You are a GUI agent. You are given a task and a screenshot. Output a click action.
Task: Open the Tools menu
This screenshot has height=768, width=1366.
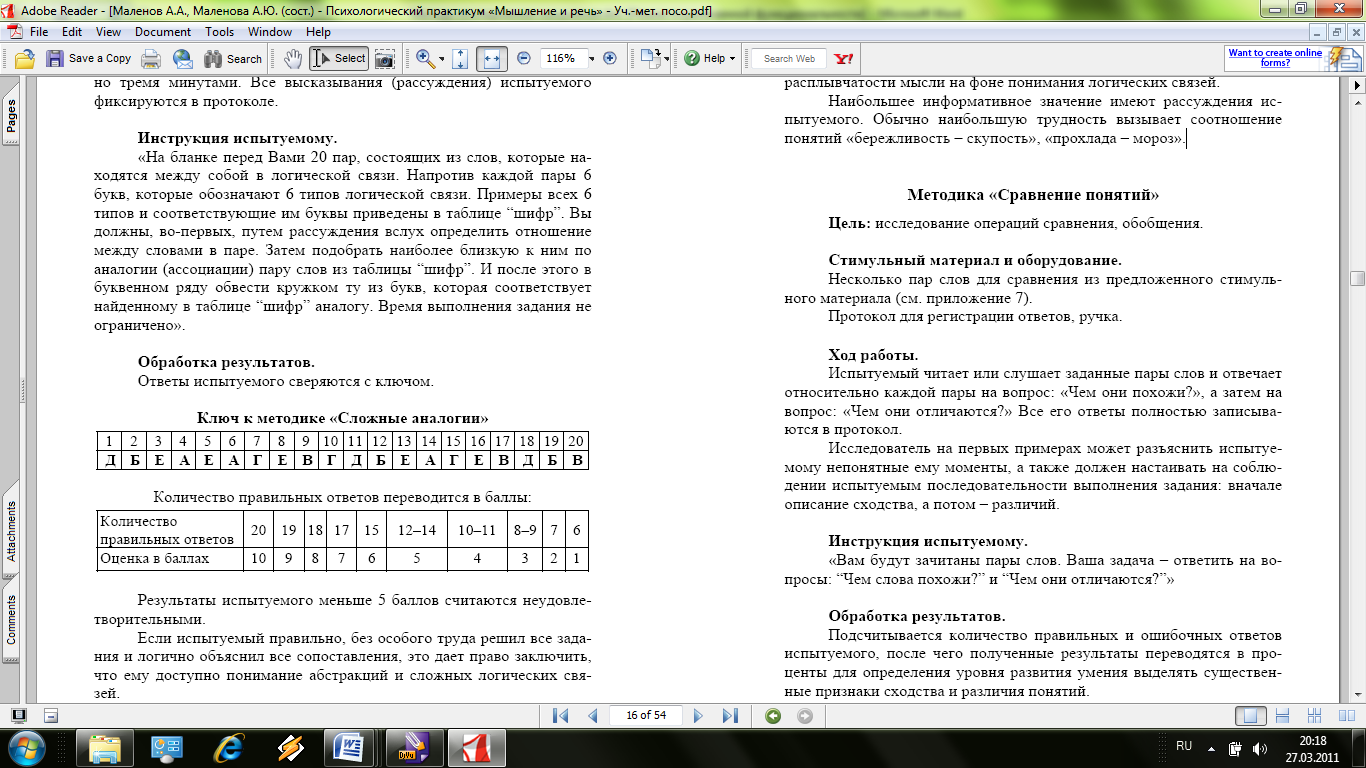(x=220, y=32)
